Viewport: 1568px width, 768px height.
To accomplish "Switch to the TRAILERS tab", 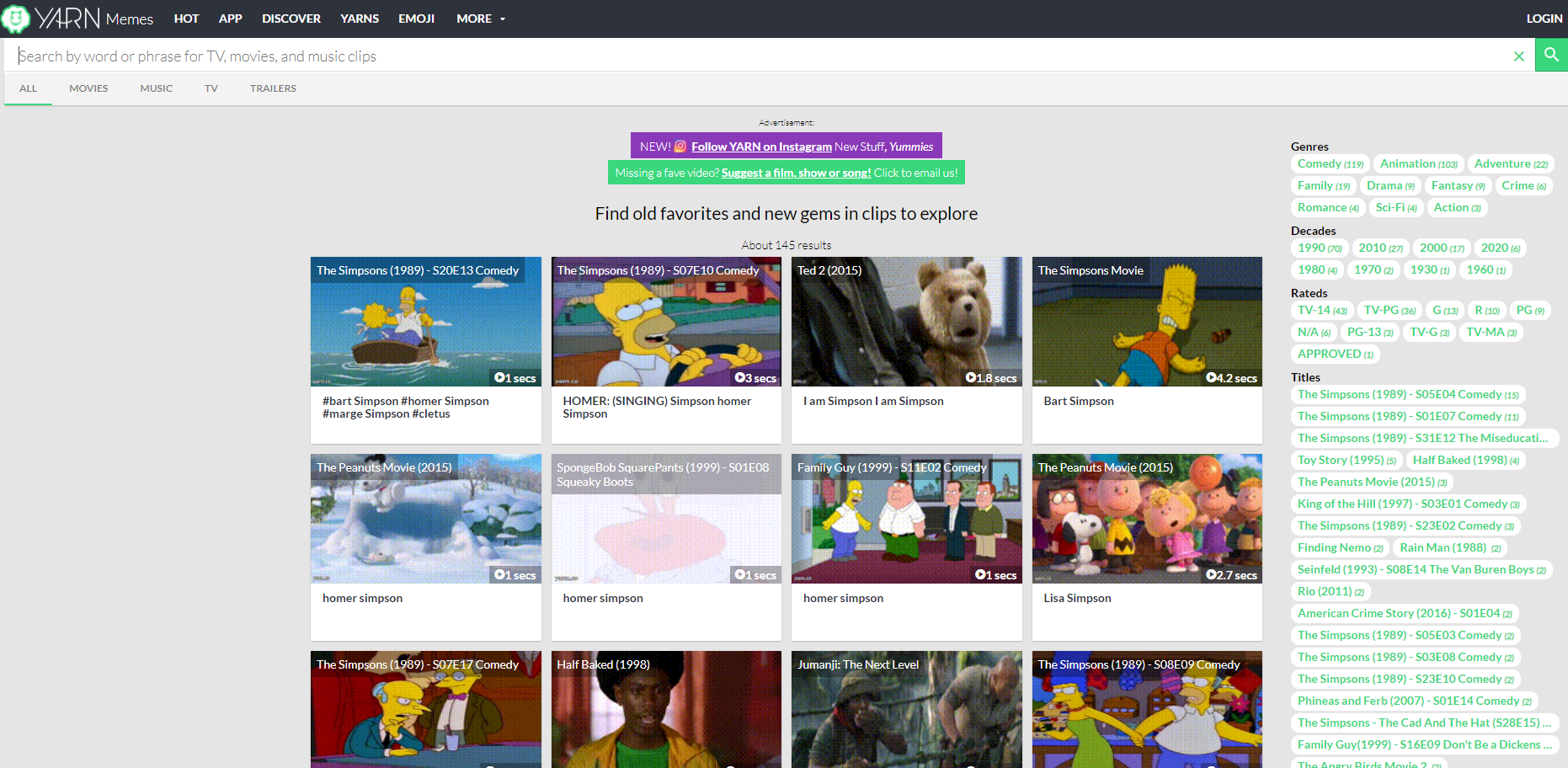I will 273,88.
